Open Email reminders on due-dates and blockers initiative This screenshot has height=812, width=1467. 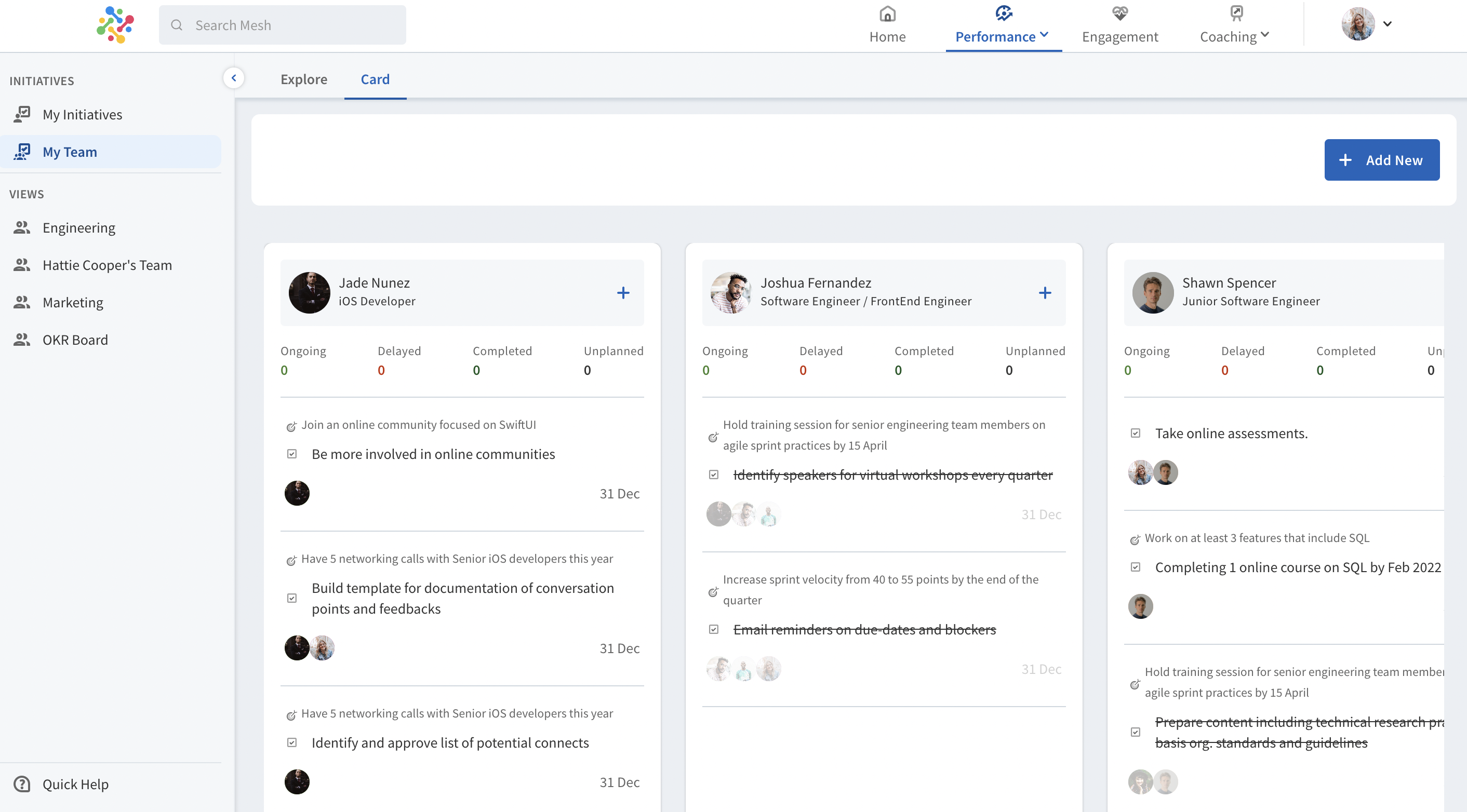tap(864, 629)
